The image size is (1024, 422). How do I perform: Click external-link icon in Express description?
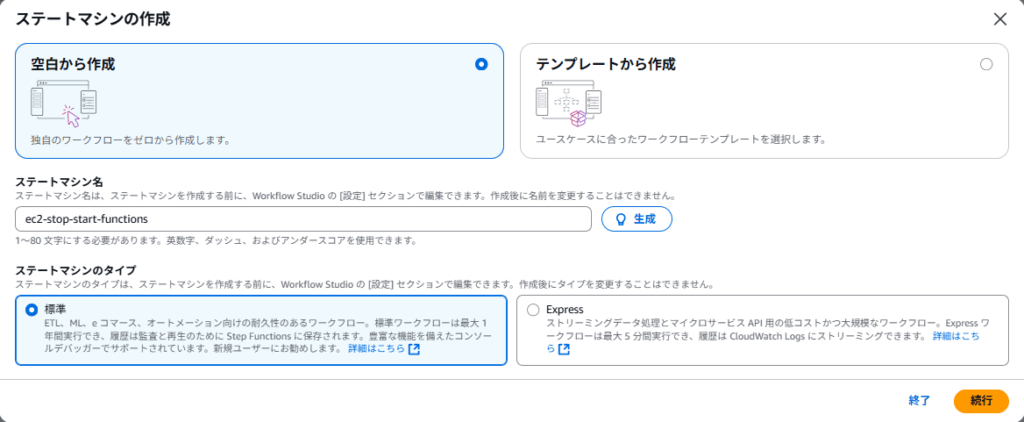click(564, 350)
